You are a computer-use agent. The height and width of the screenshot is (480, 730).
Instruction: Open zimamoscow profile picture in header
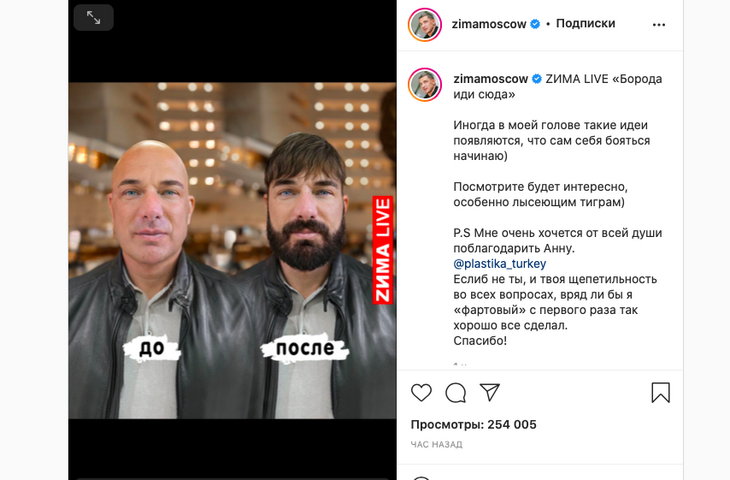tap(425, 25)
